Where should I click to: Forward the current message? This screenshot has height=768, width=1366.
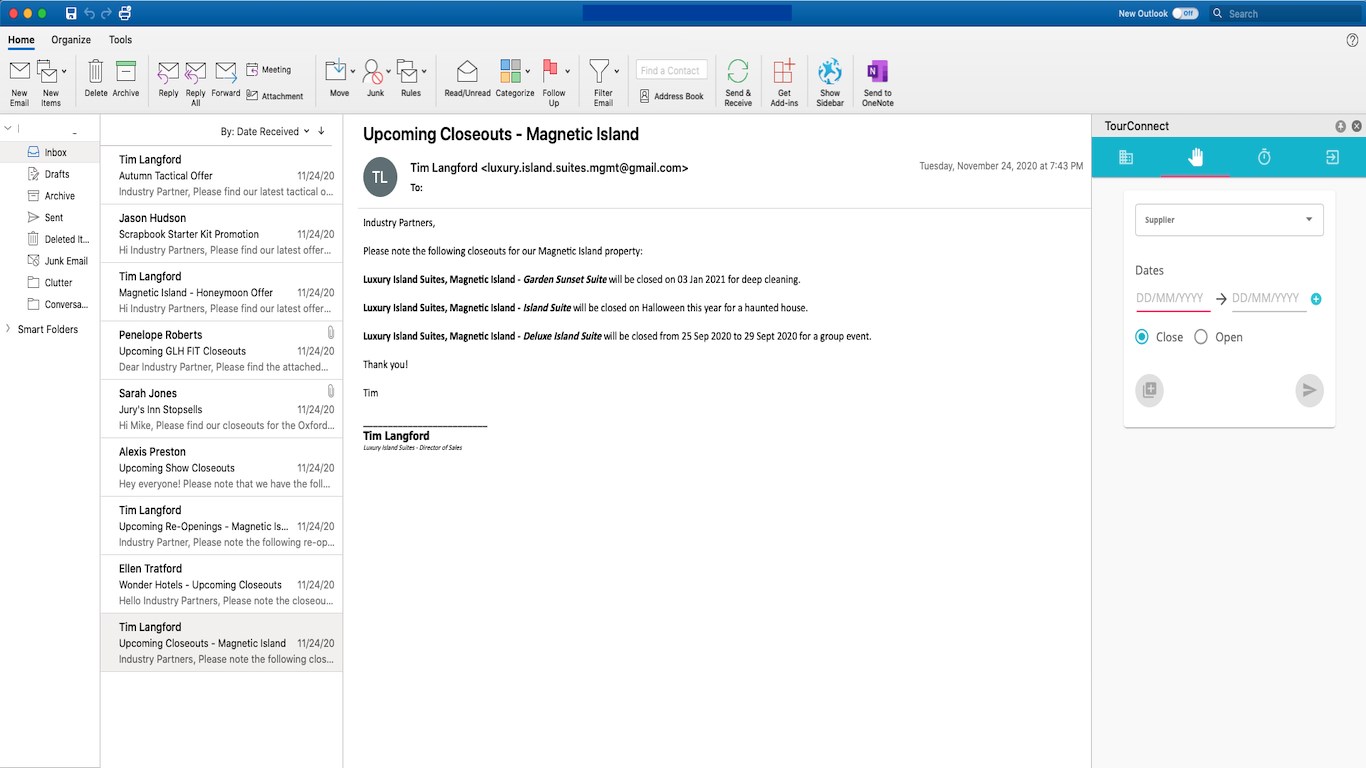click(226, 78)
